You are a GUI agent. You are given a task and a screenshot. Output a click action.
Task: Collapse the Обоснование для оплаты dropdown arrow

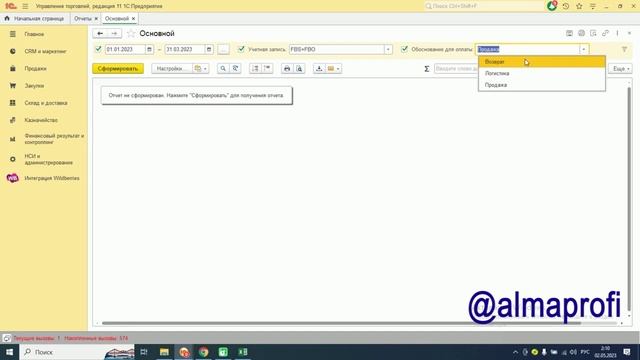pos(584,49)
